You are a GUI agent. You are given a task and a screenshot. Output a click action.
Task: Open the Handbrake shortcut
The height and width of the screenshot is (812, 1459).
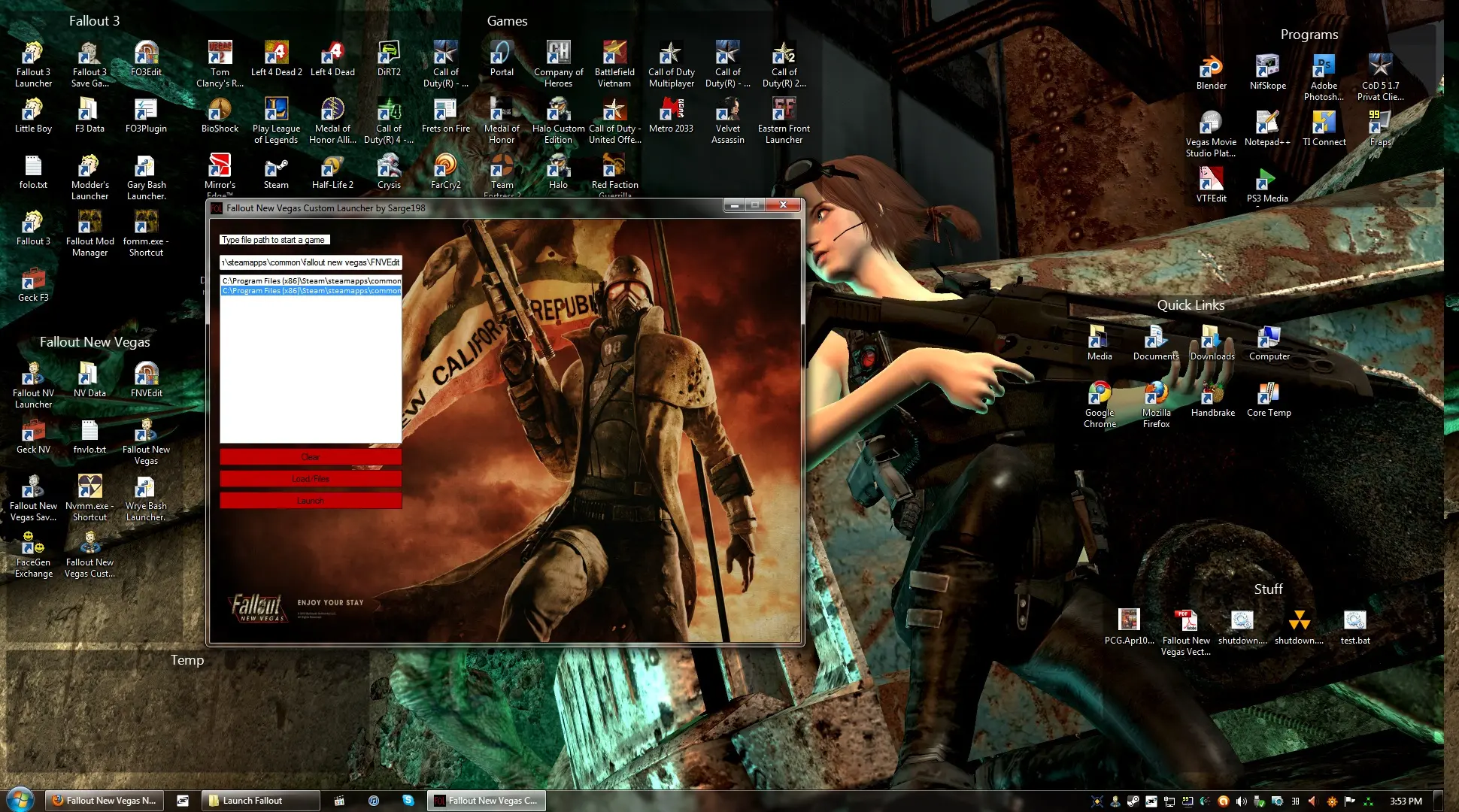click(x=1212, y=399)
